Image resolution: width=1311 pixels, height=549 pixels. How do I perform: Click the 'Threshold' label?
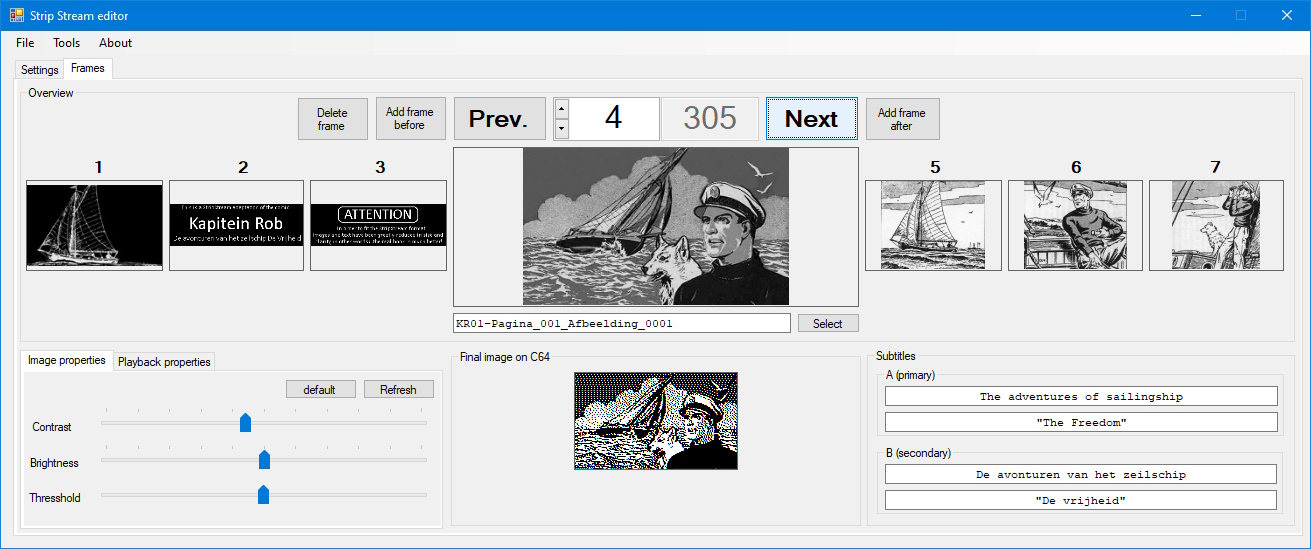coord(55,498)
